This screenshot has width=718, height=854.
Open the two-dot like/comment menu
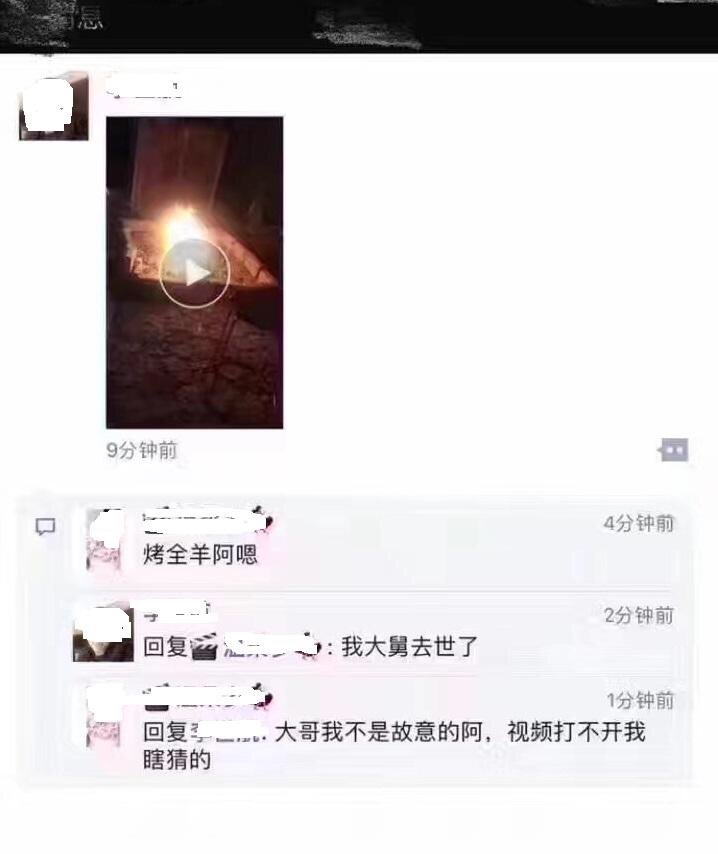pos(674,450)
